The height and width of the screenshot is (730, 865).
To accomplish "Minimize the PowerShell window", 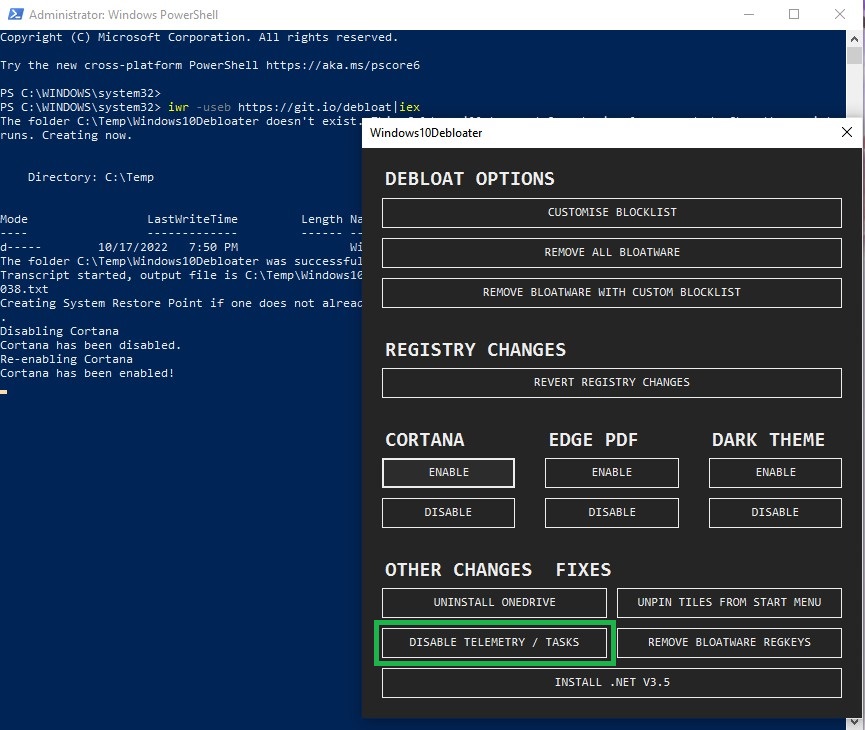I will click(x=748, y=15).
